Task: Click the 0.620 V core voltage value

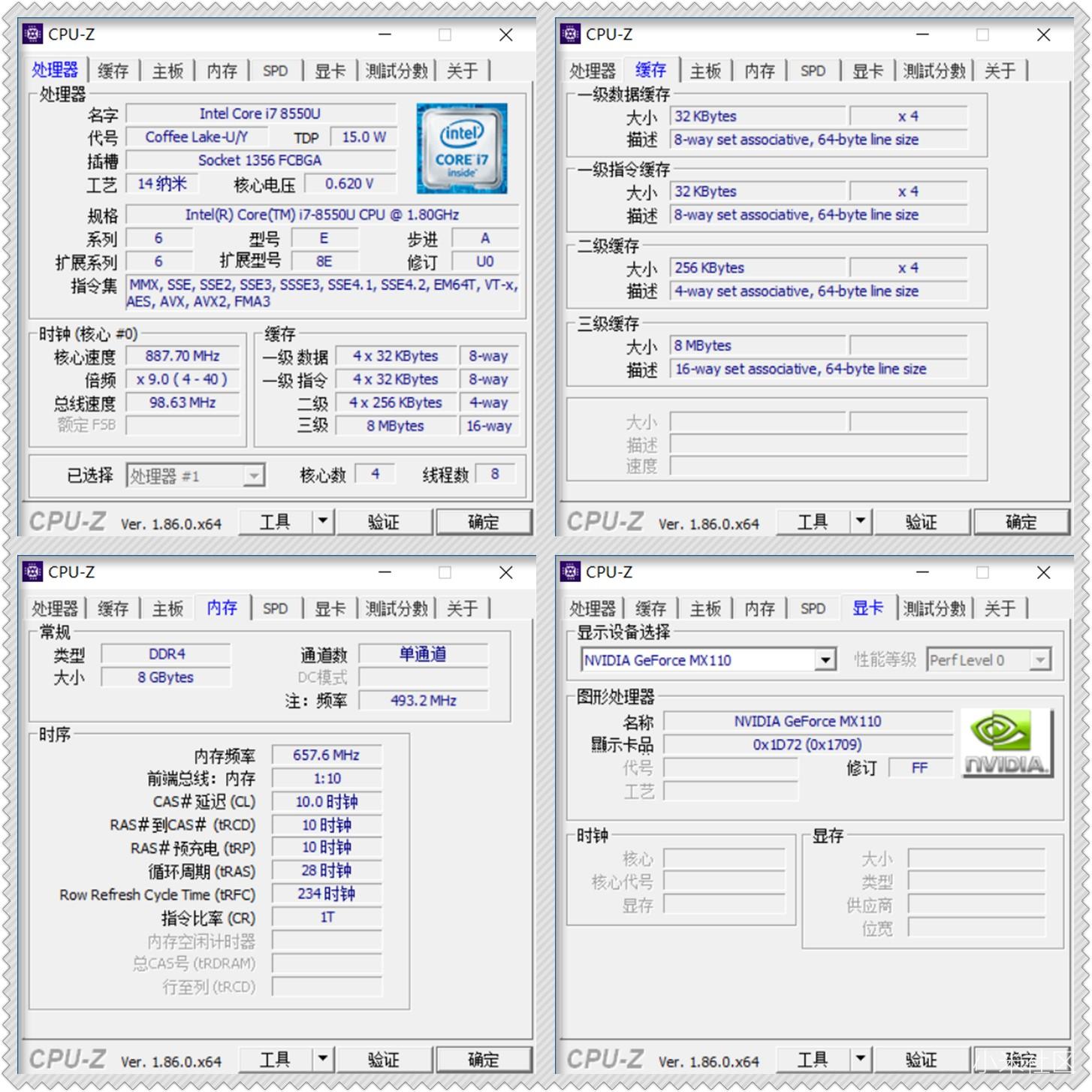Action: point(349,183)
